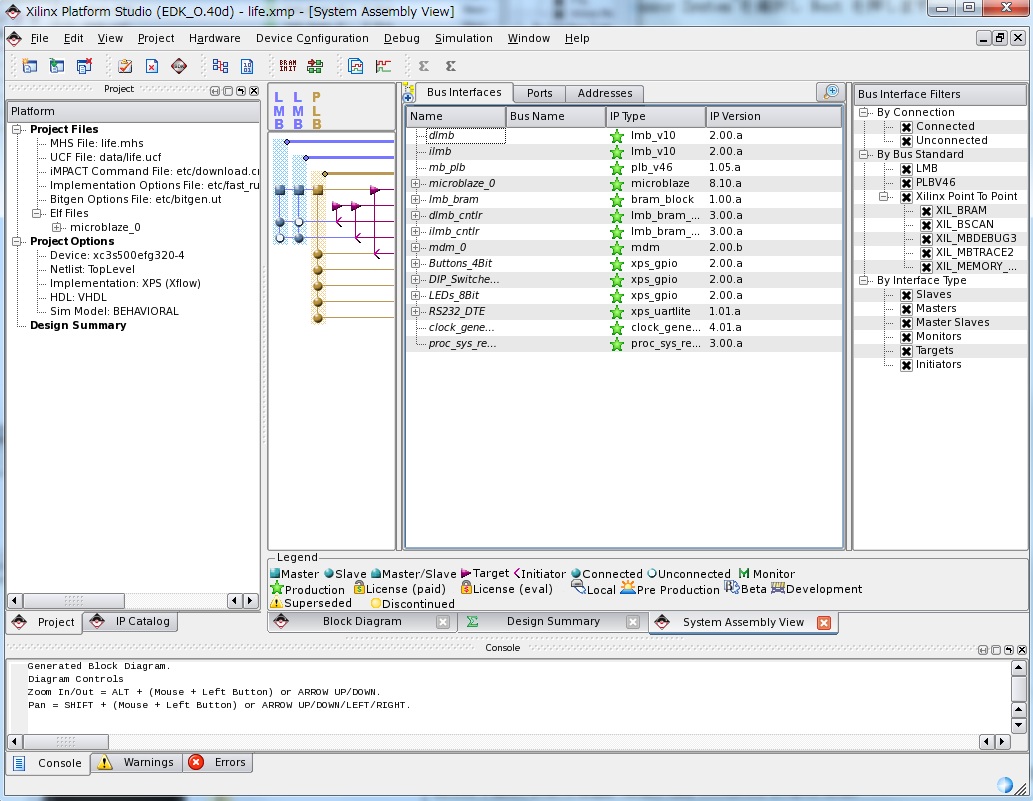Click the Generate Netlist hierarchy icon
Viewport: 1033px width, 801px height.
pyautogui.click(x=220, y=66)
